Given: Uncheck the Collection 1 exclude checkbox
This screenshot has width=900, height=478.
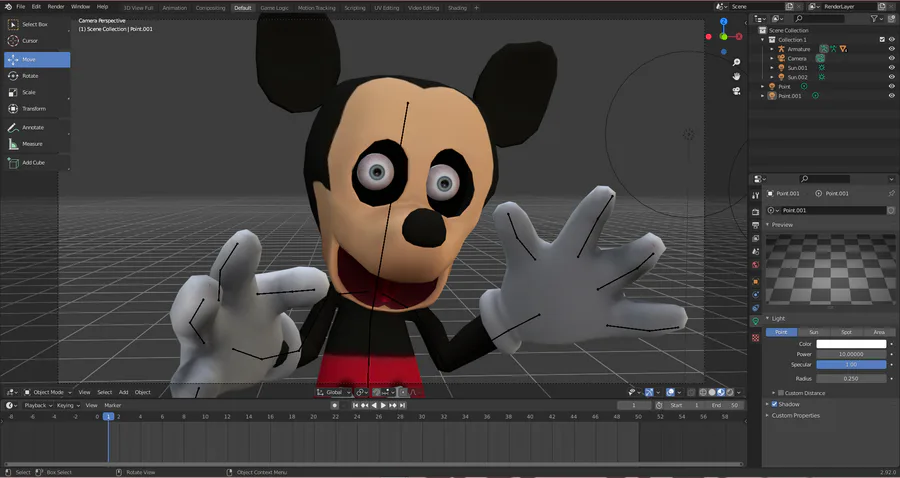Looking at the screenshot, I should [882, 40].
